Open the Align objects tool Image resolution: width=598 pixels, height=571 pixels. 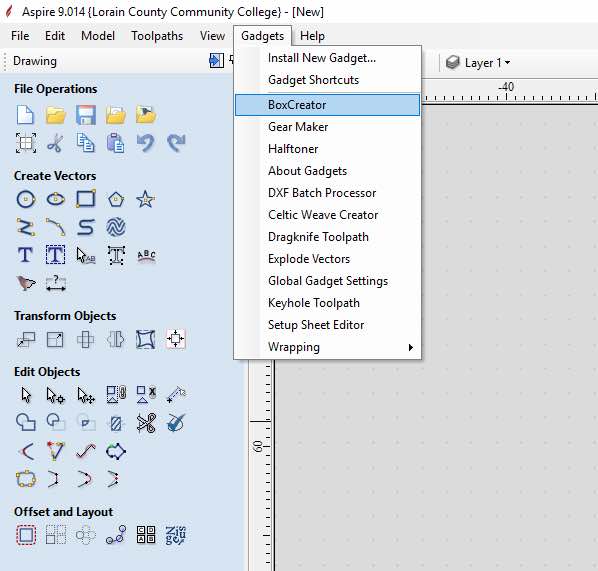click(176, 339)
